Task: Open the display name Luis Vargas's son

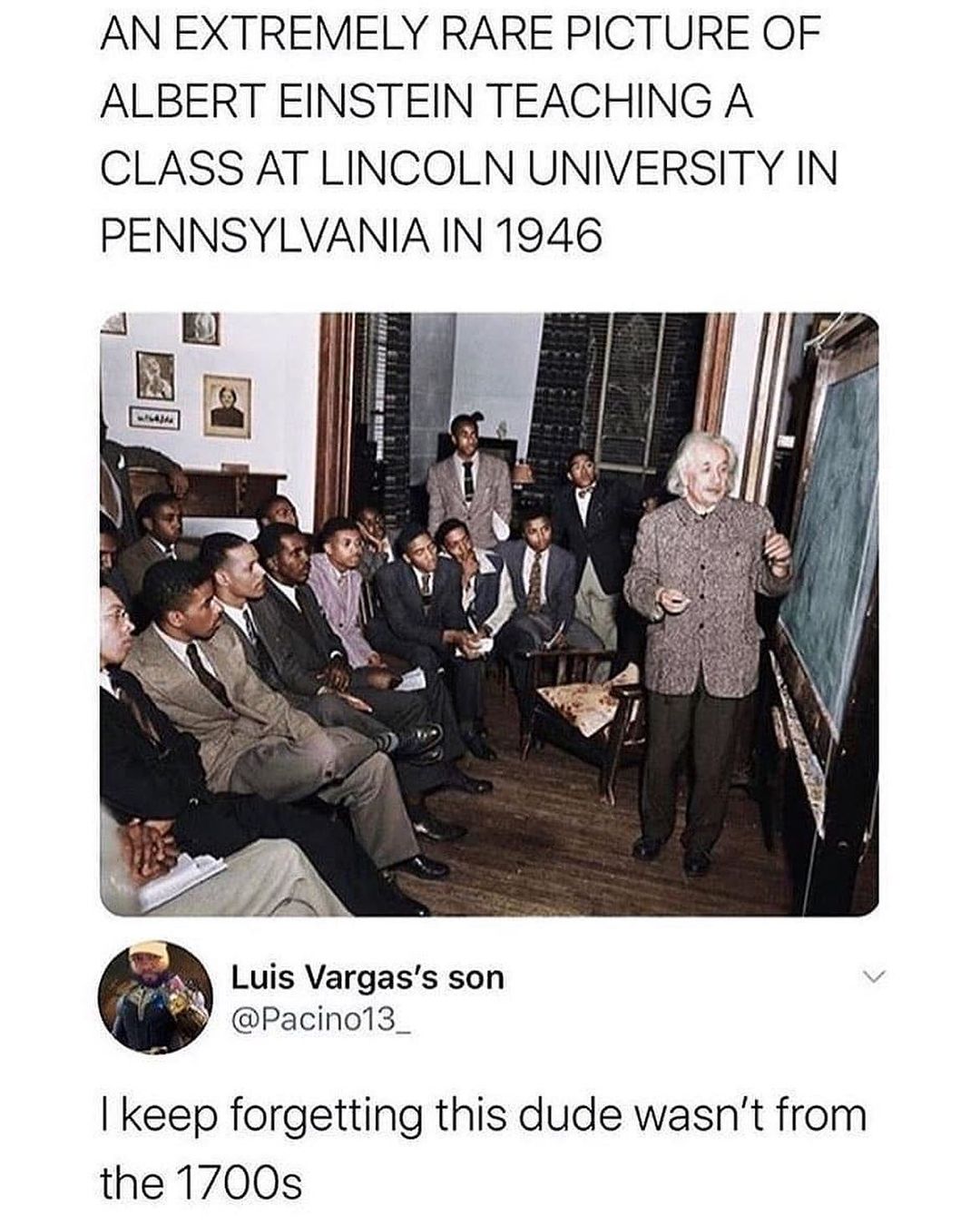Action: click(367, 977)
